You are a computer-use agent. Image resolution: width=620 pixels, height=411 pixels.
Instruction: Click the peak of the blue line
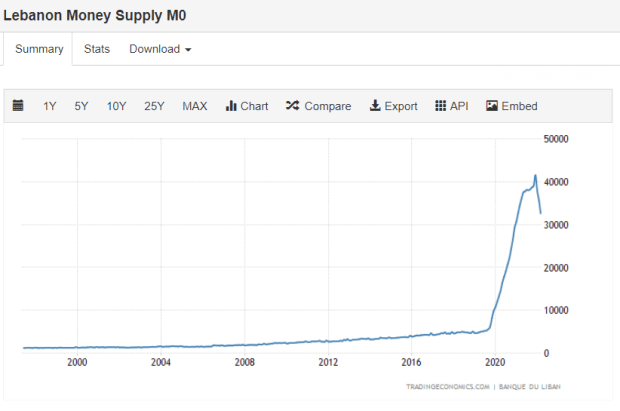pyautogui.click(x=535, y=176)
